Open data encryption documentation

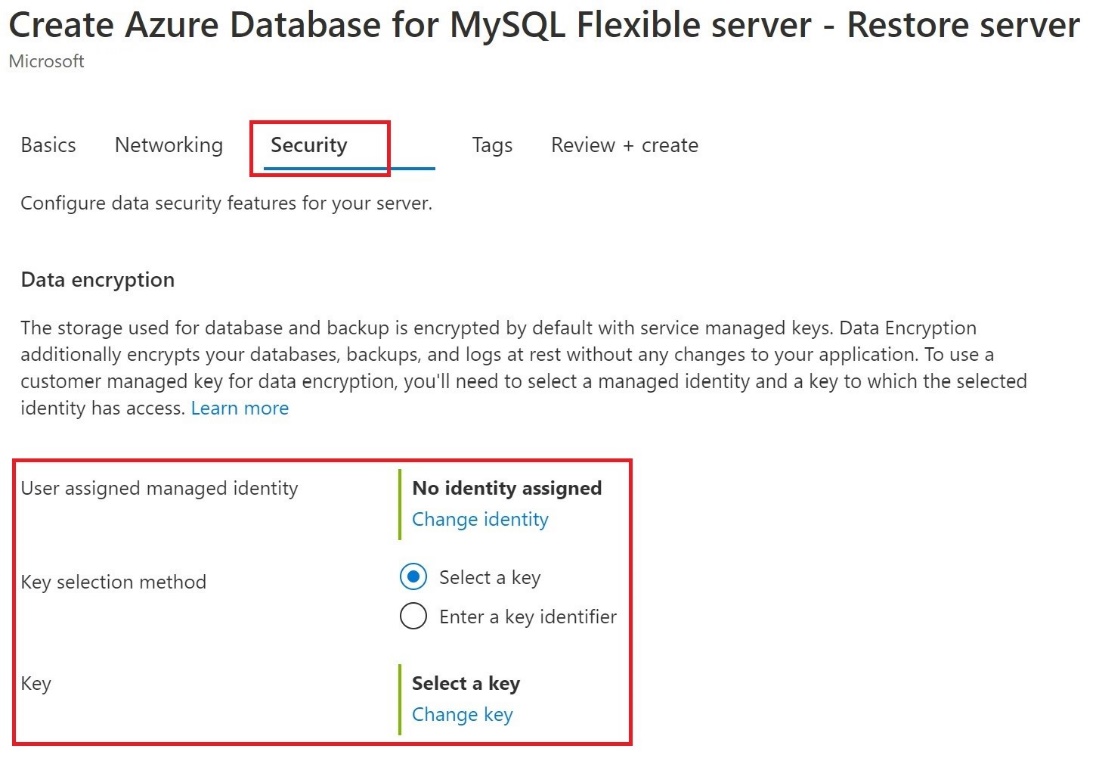coord(239,408)
